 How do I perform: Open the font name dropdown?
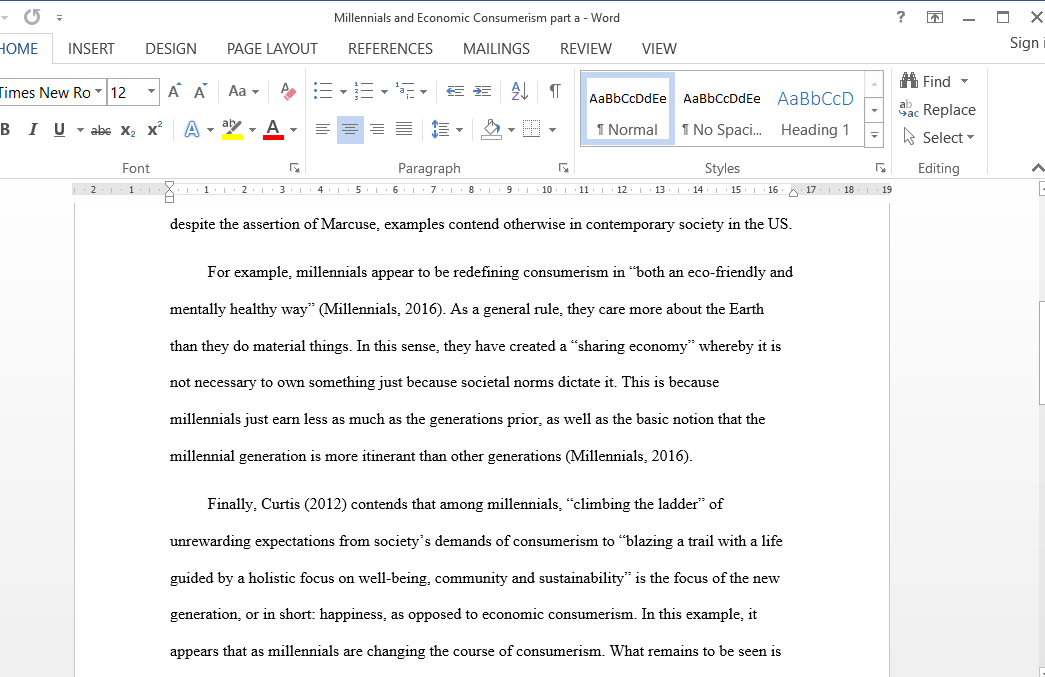(98, 91)
